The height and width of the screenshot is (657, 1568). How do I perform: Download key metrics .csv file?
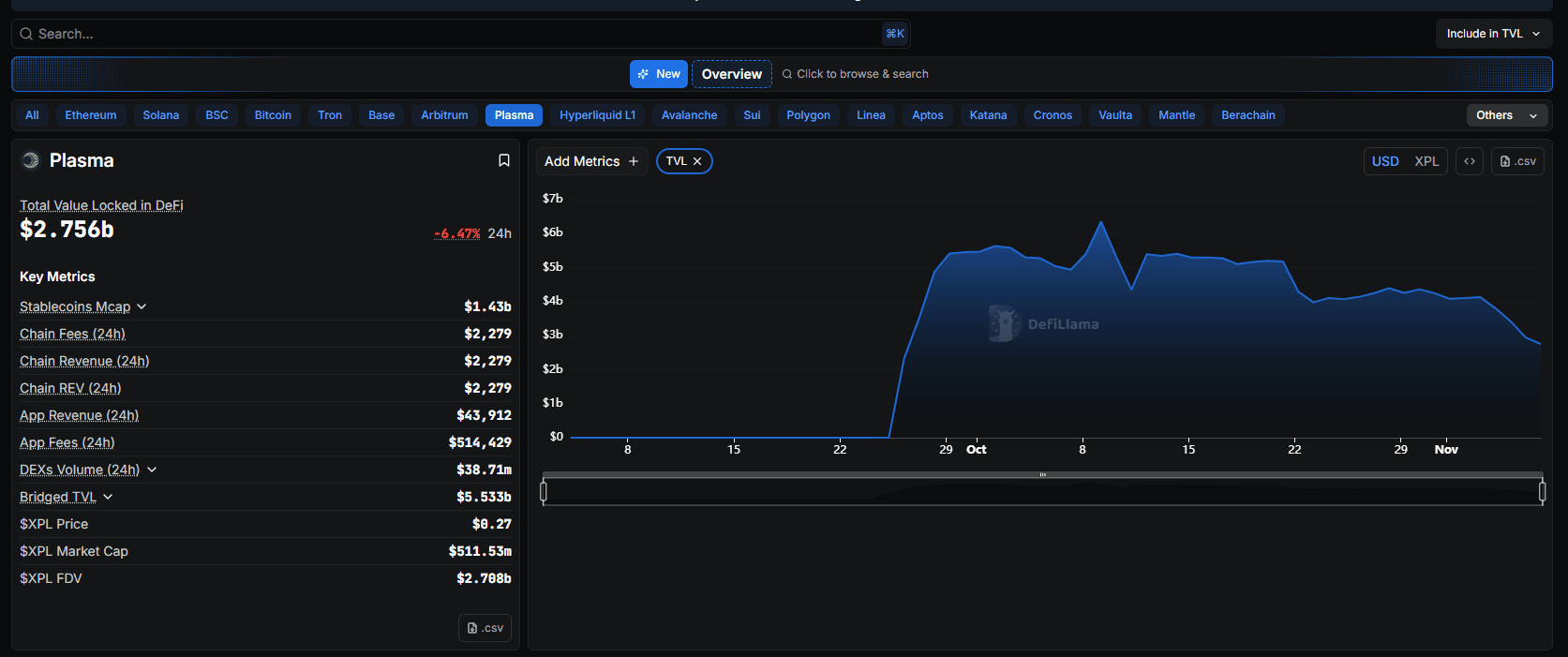(485, 628)
